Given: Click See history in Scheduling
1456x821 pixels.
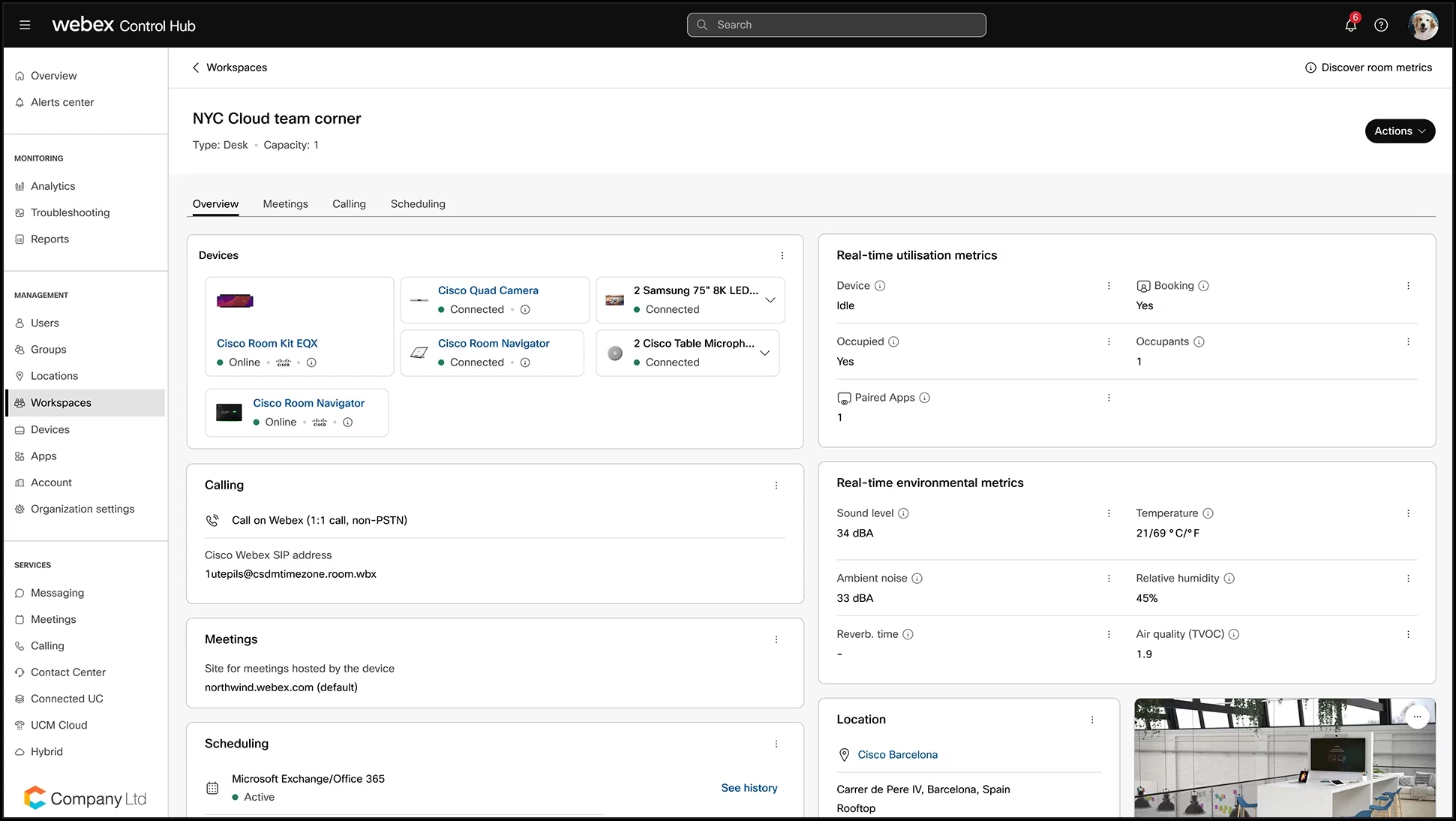Looking at the screenshot, I should coord(749,788).
